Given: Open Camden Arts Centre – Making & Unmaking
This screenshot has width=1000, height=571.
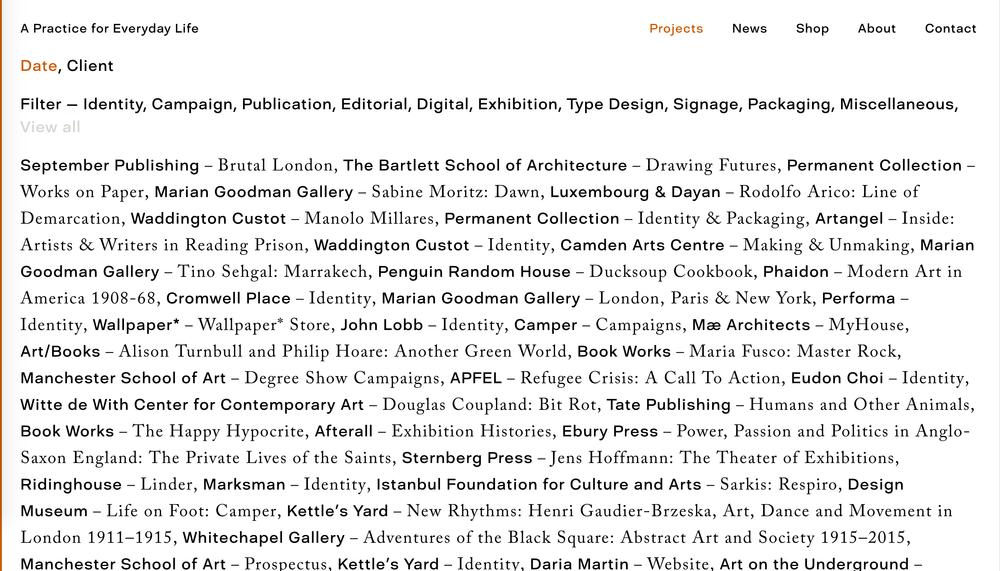Looking at the screenshot, I should [x=735, y=245].
